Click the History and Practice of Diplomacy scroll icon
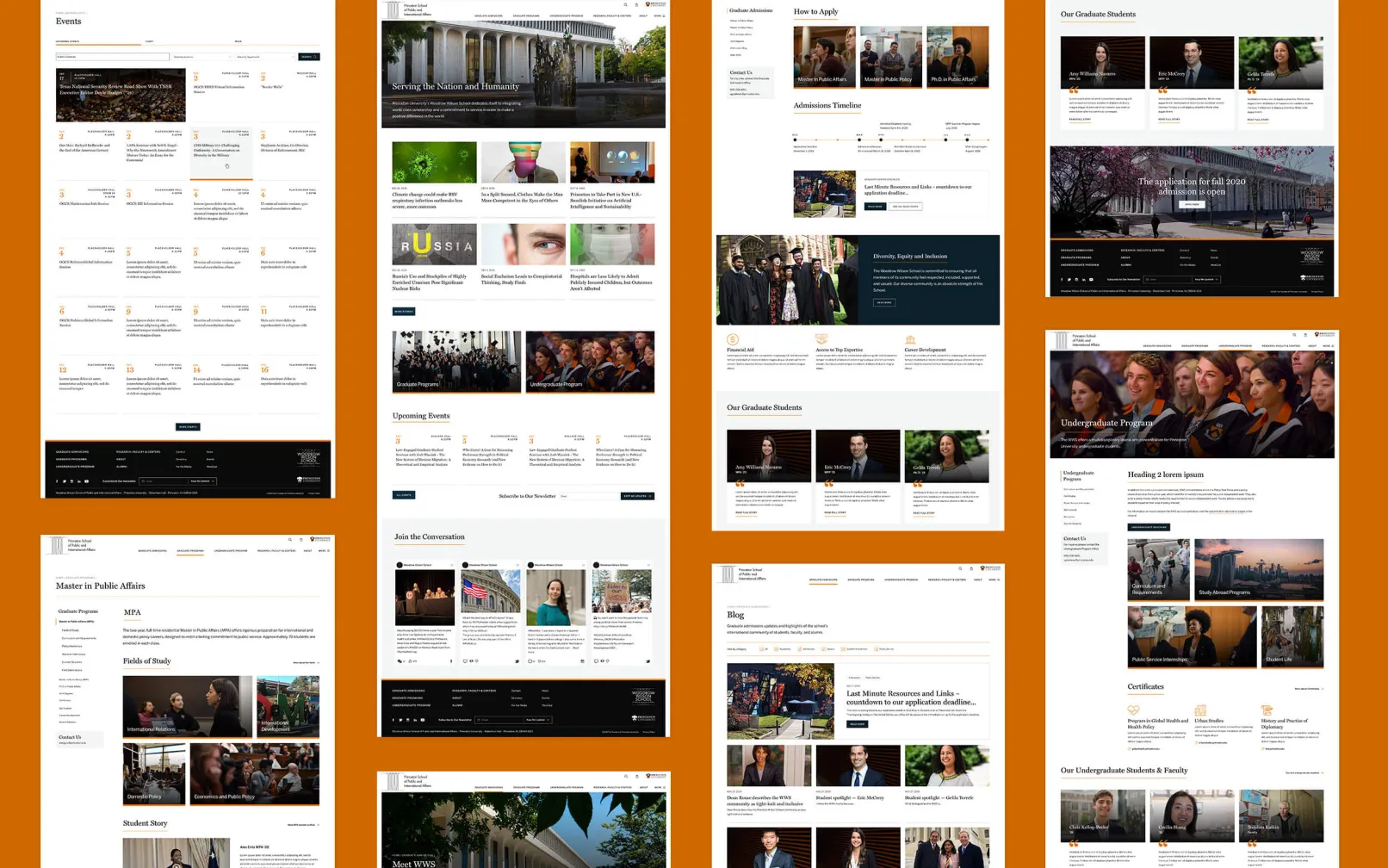Viewport: 1388px width, 868px height. (1266, 710)
